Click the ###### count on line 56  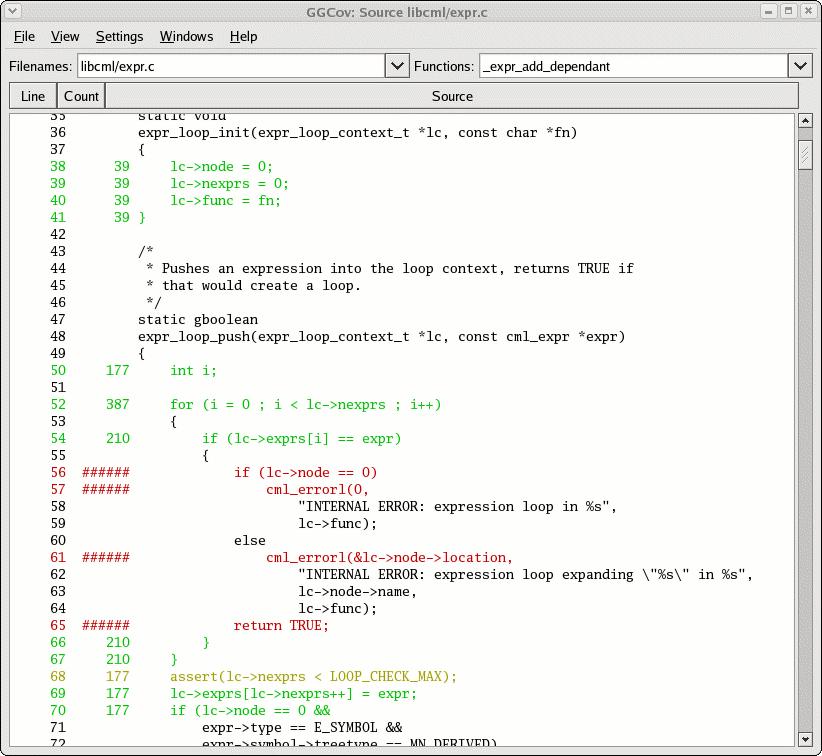pos(105,472)
